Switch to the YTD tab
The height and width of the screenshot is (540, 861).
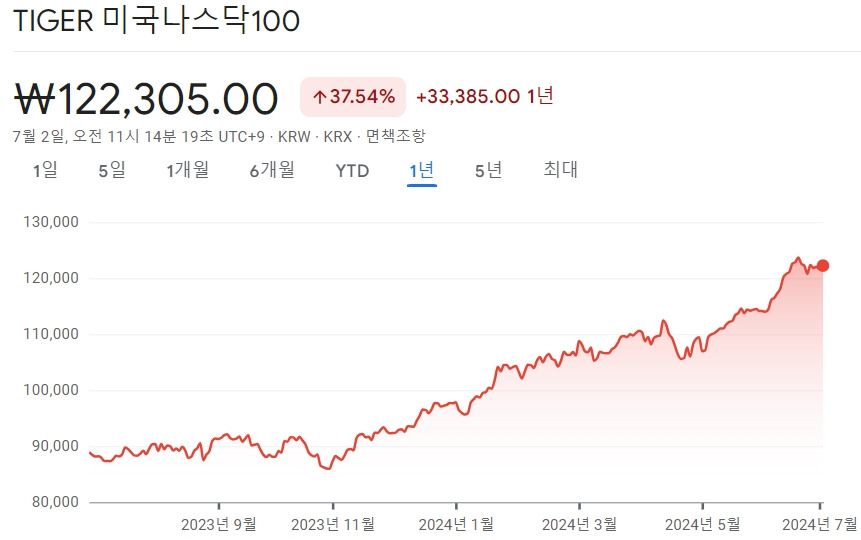click(353, 171)
